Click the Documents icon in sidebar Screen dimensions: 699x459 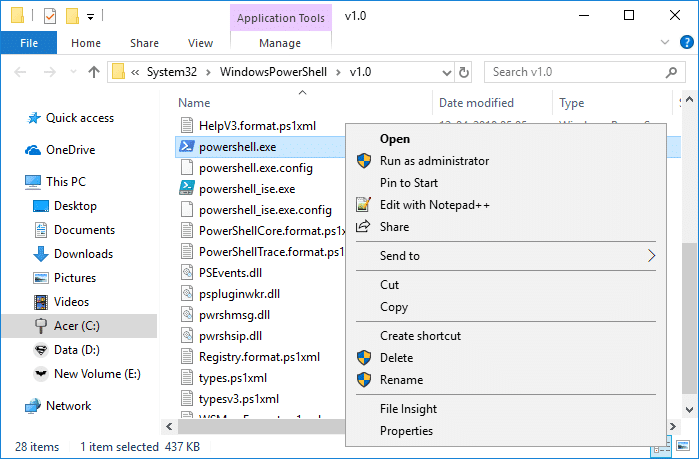pos(41,230)
